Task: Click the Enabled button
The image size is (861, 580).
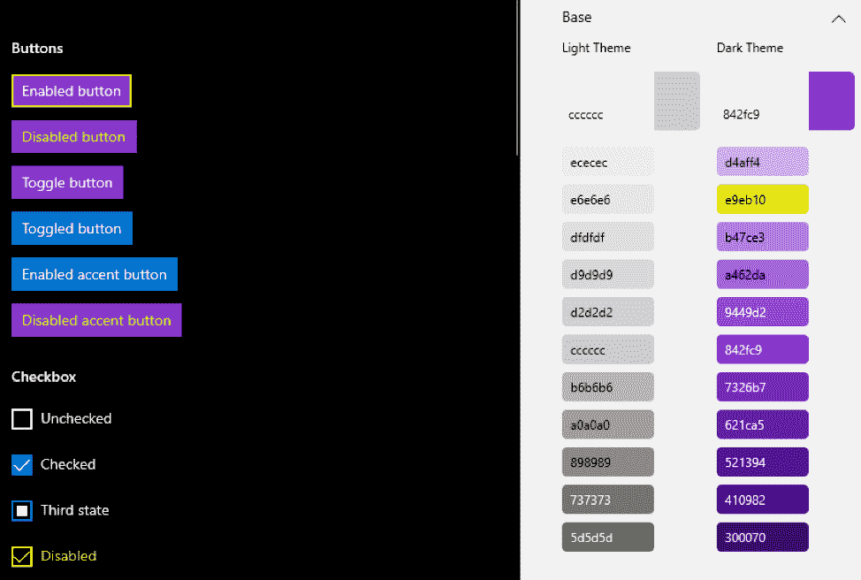Action: [70, 90]
